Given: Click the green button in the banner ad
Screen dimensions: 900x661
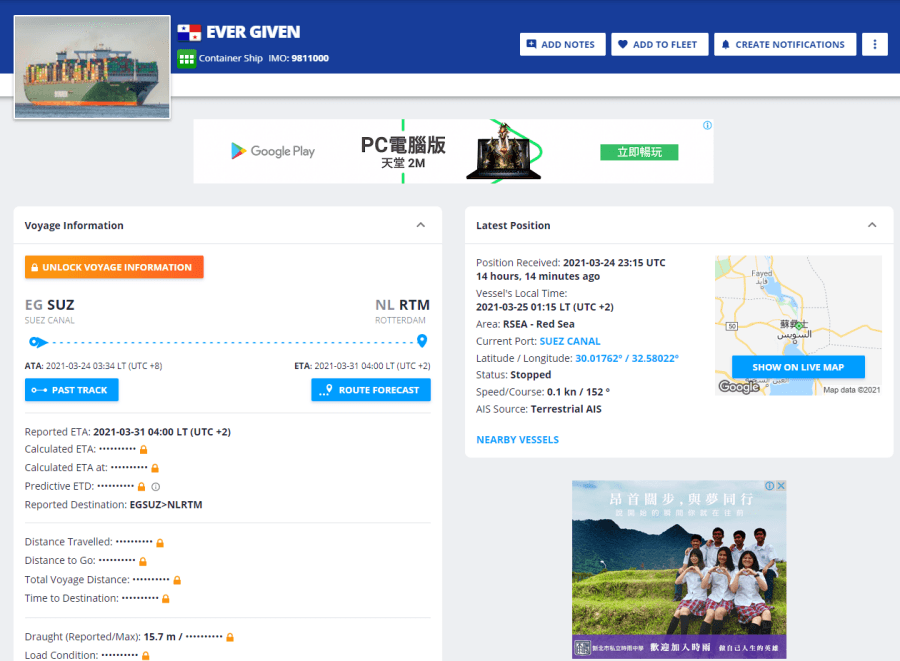Looking at the screenshot, I should tap(639, 152).
